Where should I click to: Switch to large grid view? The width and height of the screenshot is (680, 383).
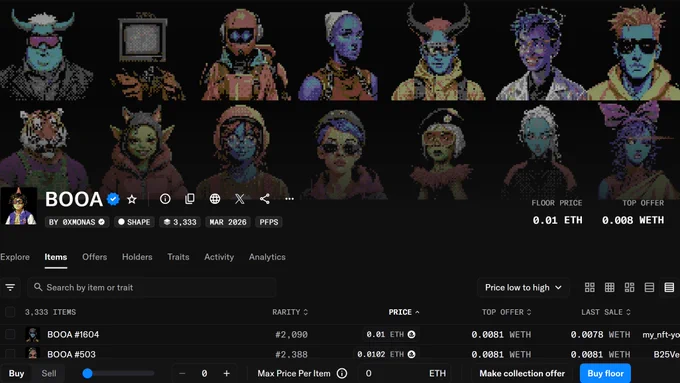click(589, 287)
